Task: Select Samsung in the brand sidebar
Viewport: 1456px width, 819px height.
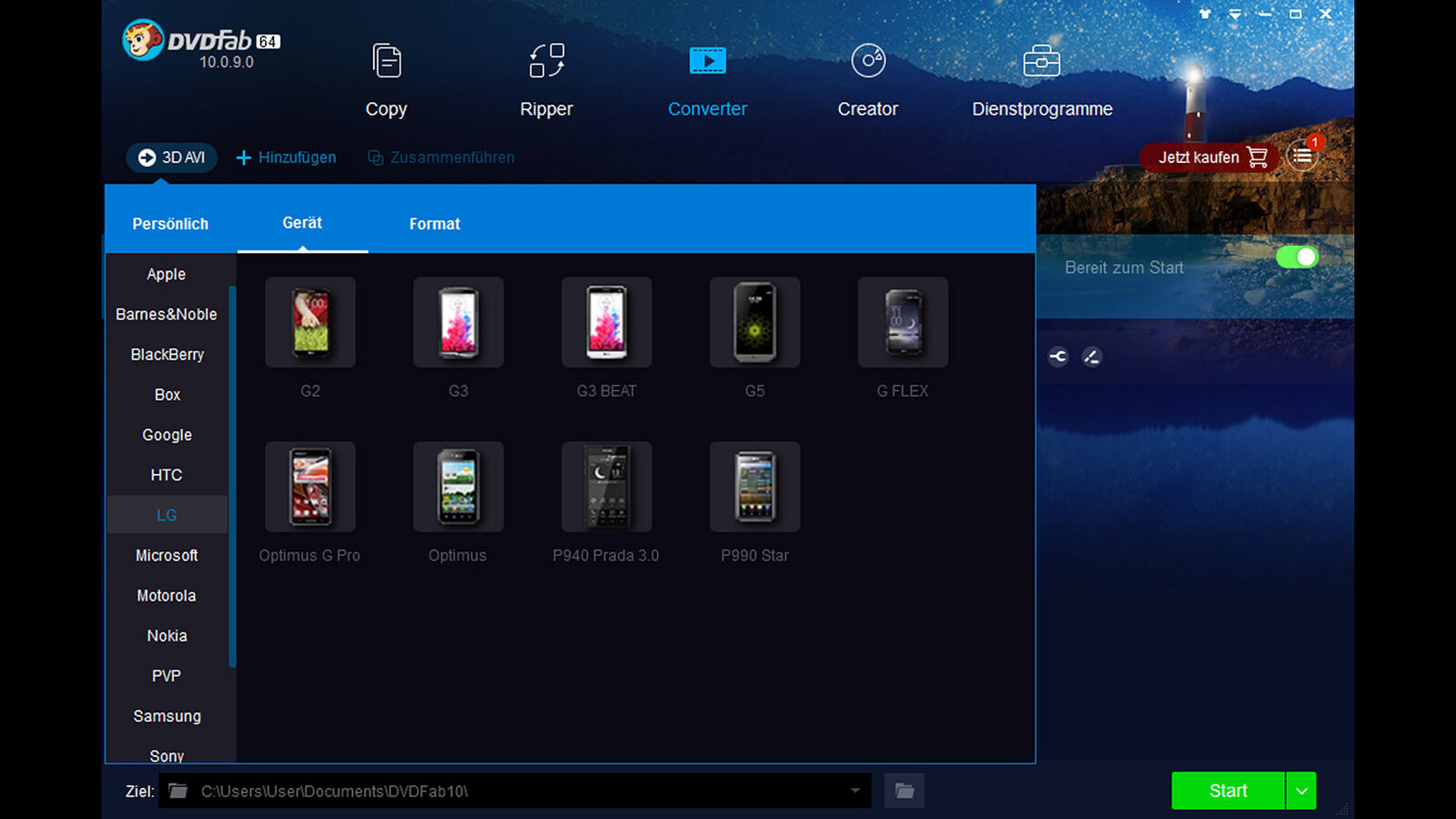Action: (x=167, y=716)
